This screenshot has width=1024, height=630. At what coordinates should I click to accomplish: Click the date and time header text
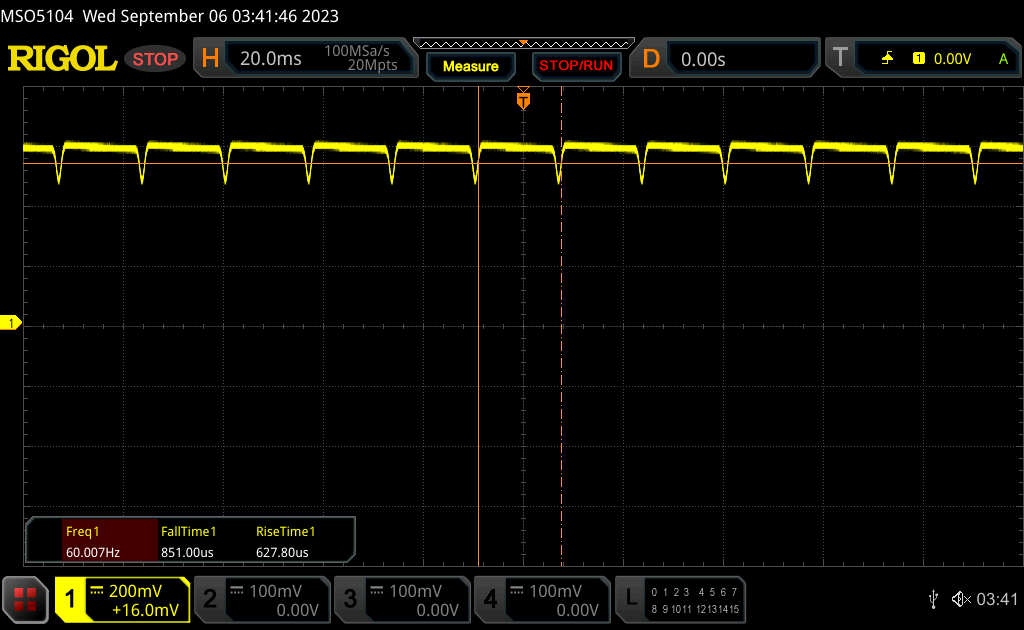[x=210, y=16]
